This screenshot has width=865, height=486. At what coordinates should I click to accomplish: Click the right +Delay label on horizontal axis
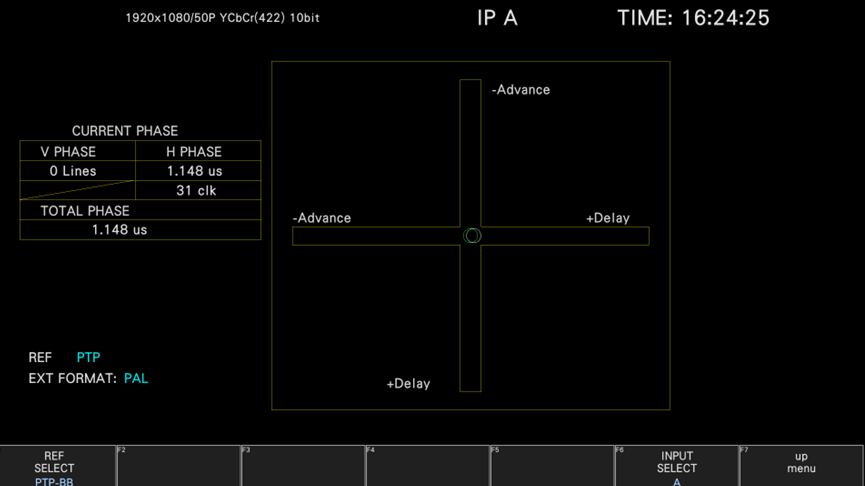[x=608, y=218]
